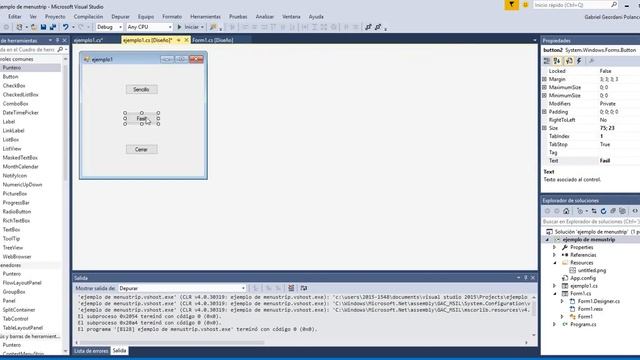The image size is (640, 360).
Task: Select the Fasil button on the form
Action: (142, 118)
